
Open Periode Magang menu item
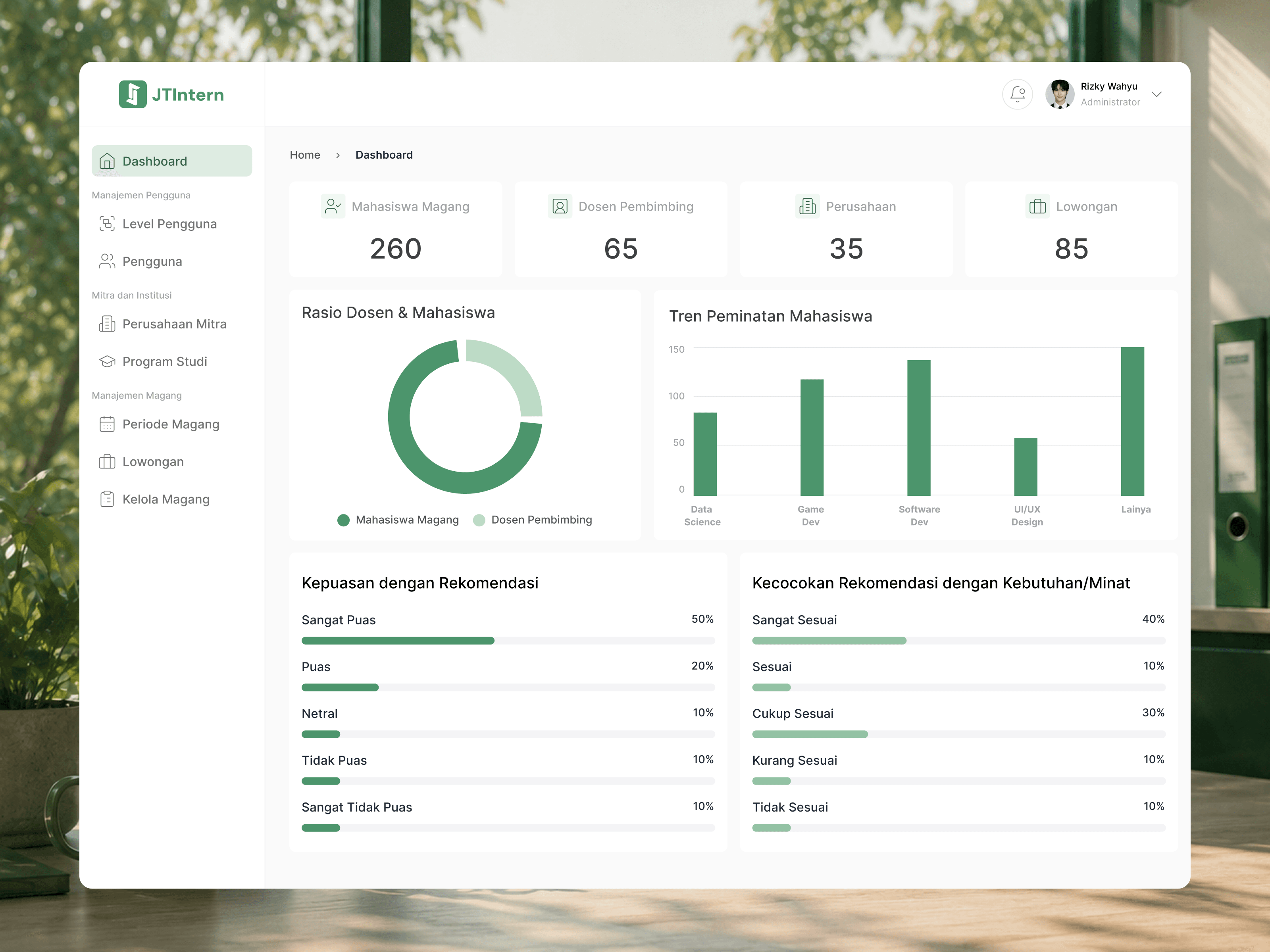[172, 424]
